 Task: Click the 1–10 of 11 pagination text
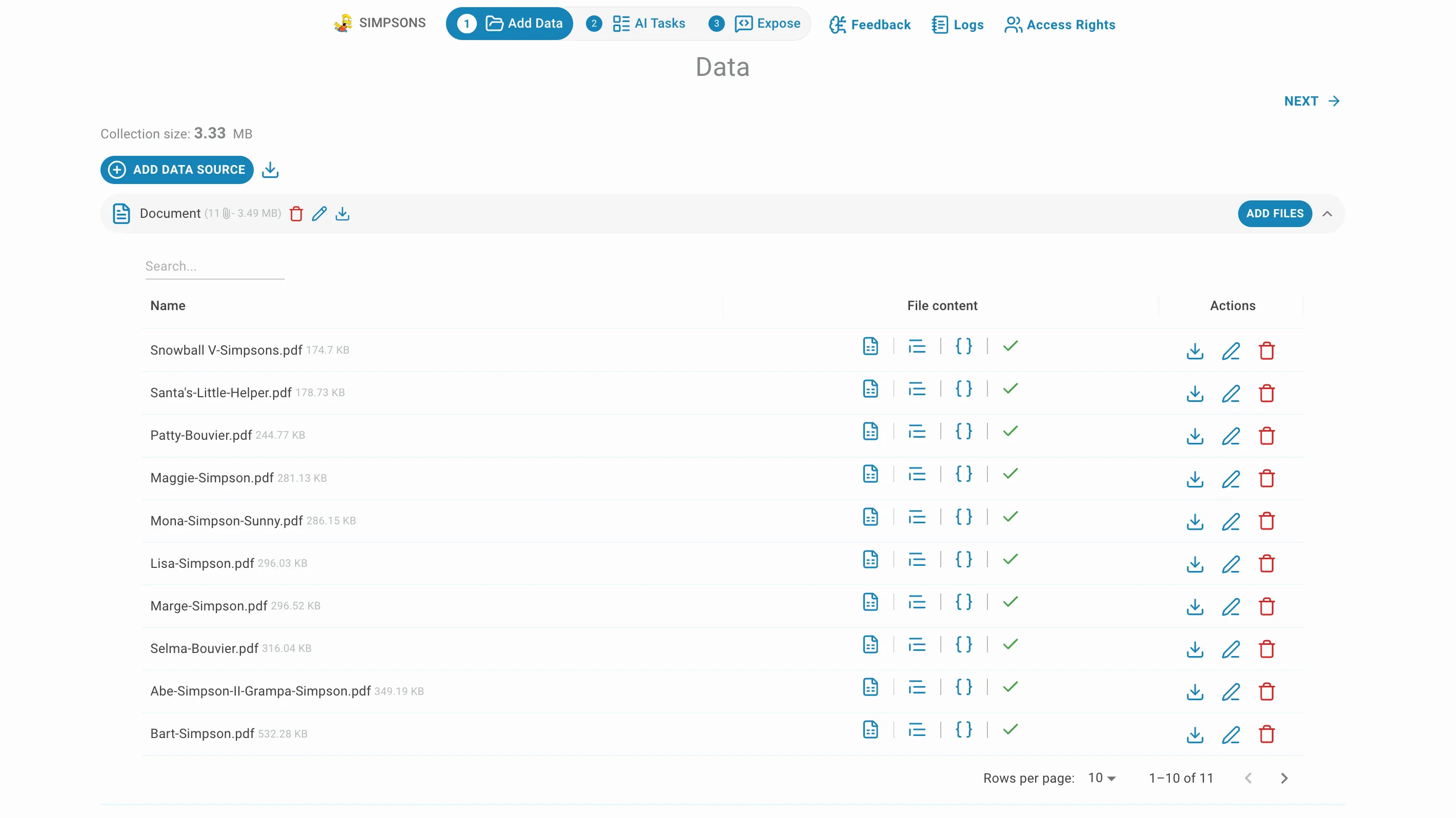click(x=1181, y=778)
